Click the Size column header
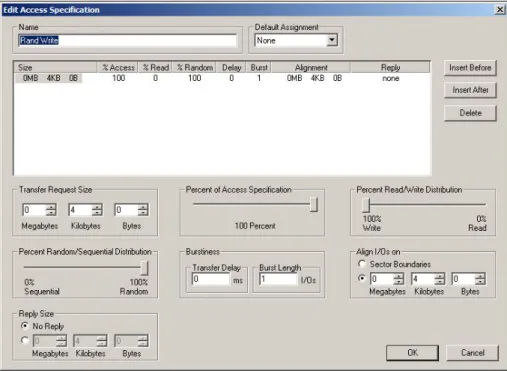 pos(56,68)
